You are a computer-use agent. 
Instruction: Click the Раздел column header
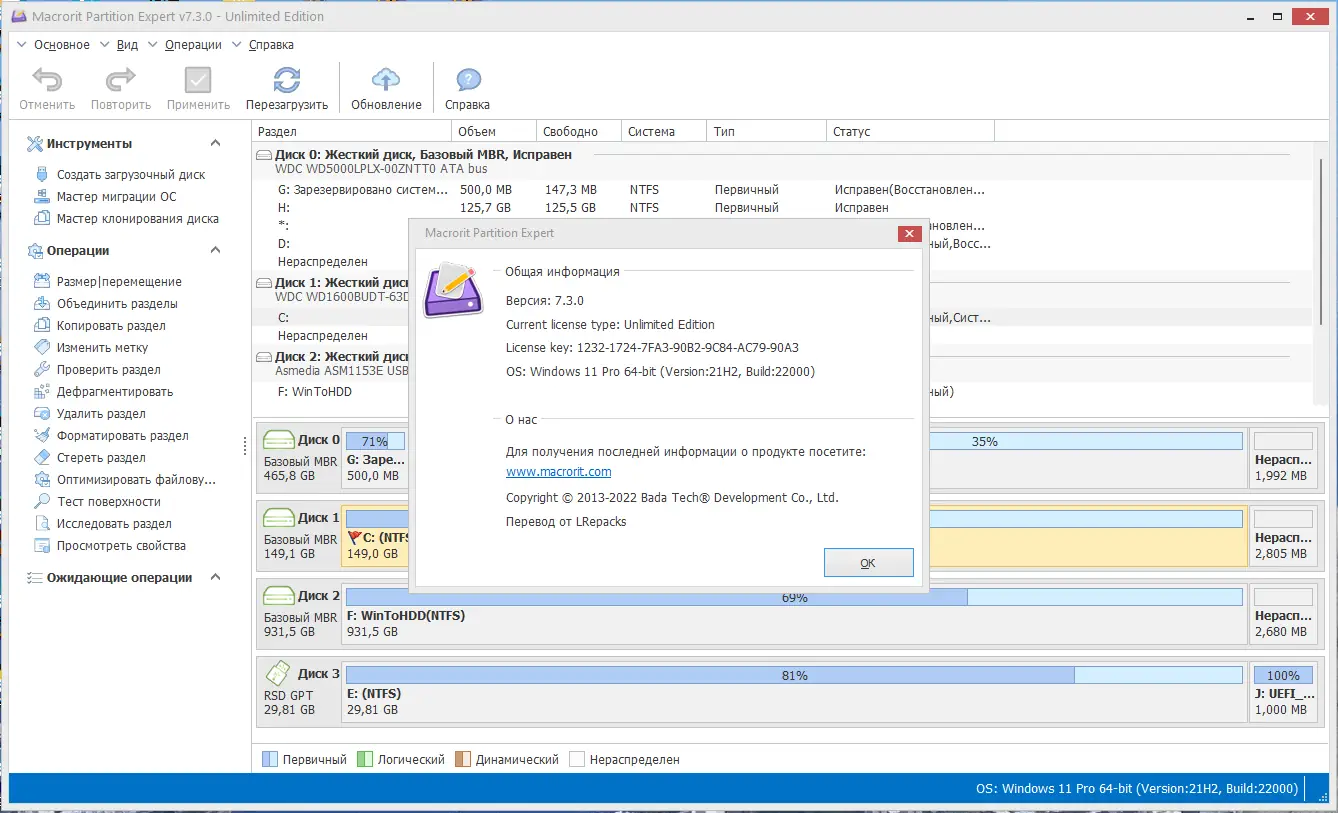352,132
